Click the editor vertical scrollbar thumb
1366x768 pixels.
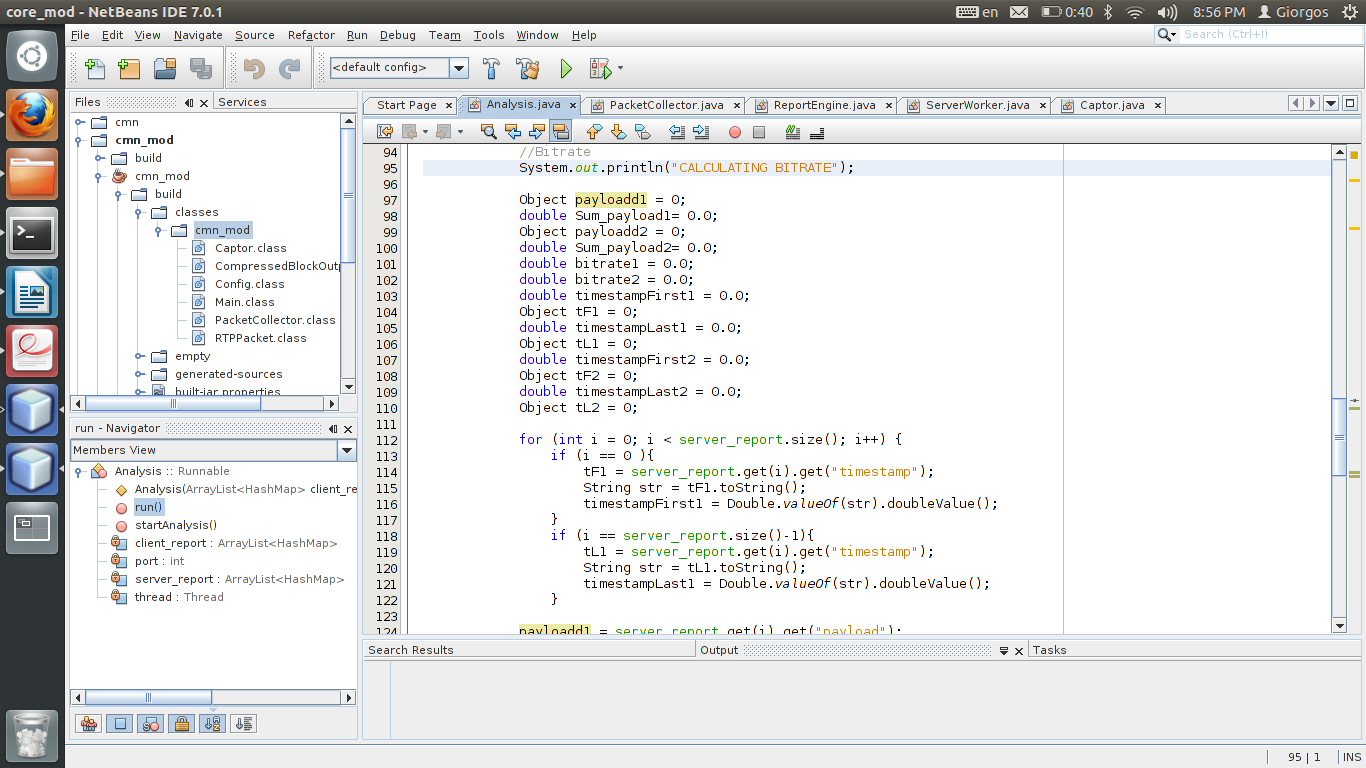[1340, 437]
